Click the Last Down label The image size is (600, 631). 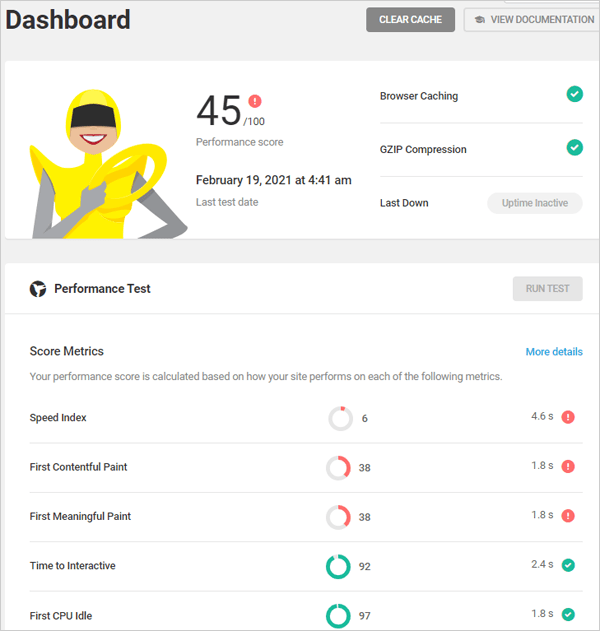(x=404, y=203)
